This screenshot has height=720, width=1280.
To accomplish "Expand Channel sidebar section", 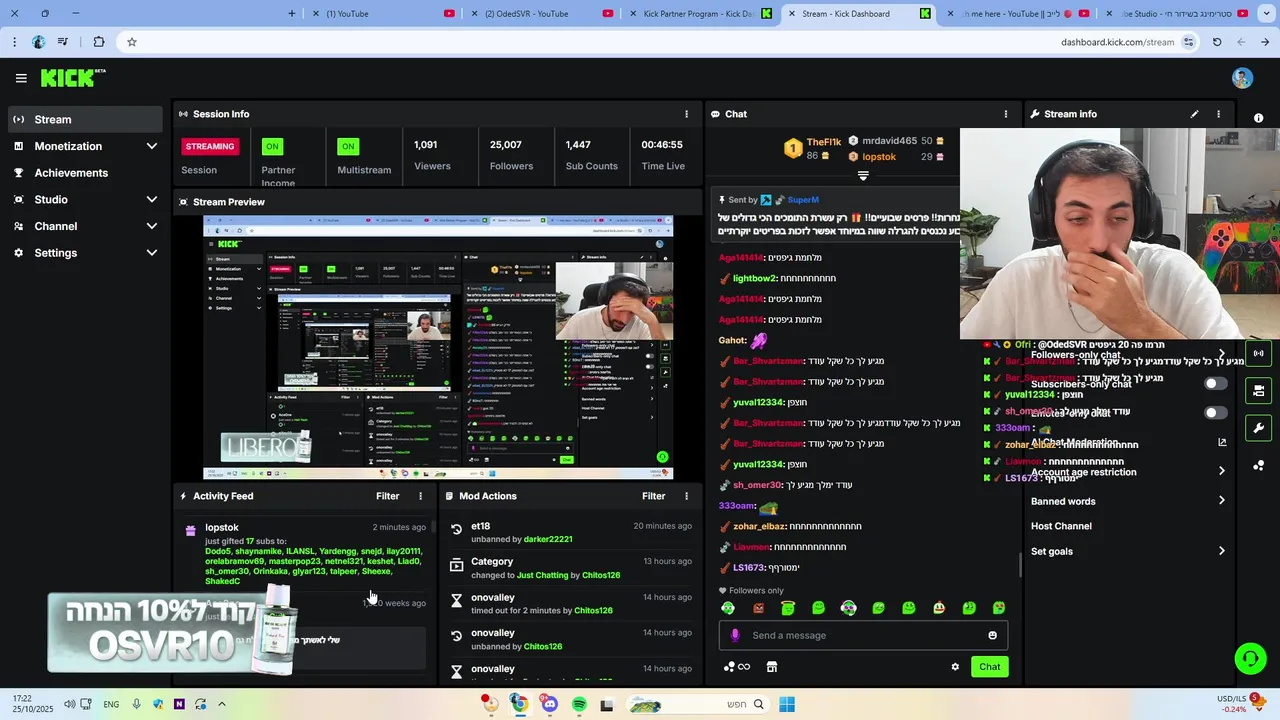I will pyautogui.click(x=152, y=226).
